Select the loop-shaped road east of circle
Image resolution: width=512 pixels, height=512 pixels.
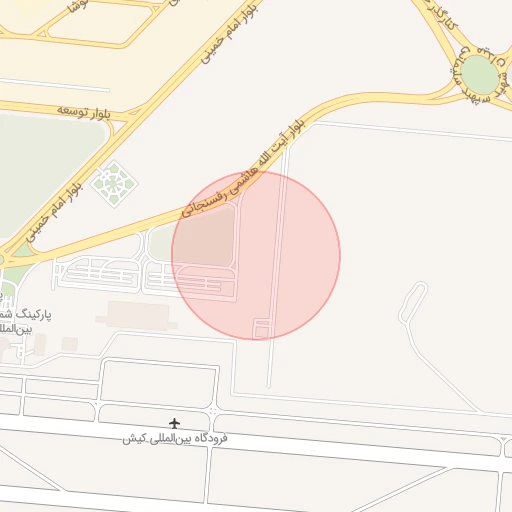(x=413, y=302)
